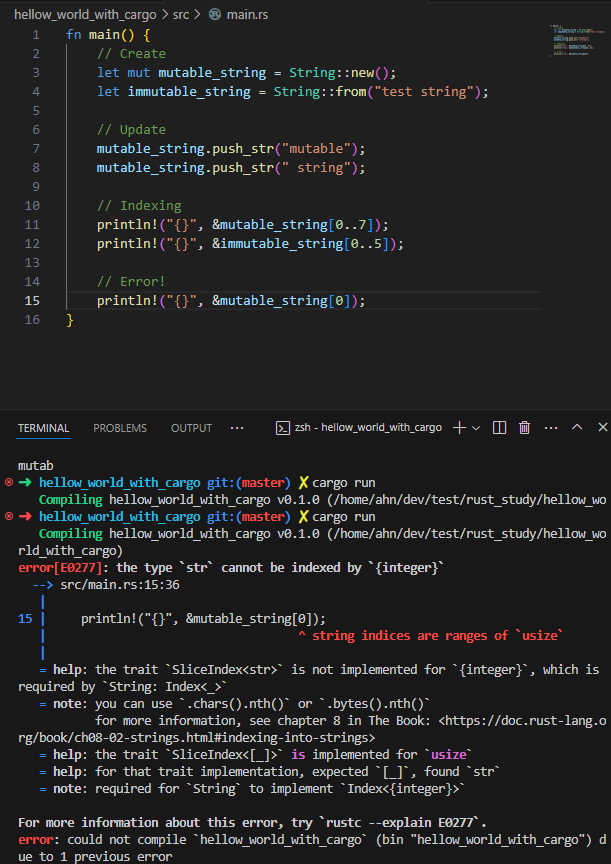Click "let immutable_string" on line 4
The height and width of the screenshot is (864, 611).
(x=174, y=91)
